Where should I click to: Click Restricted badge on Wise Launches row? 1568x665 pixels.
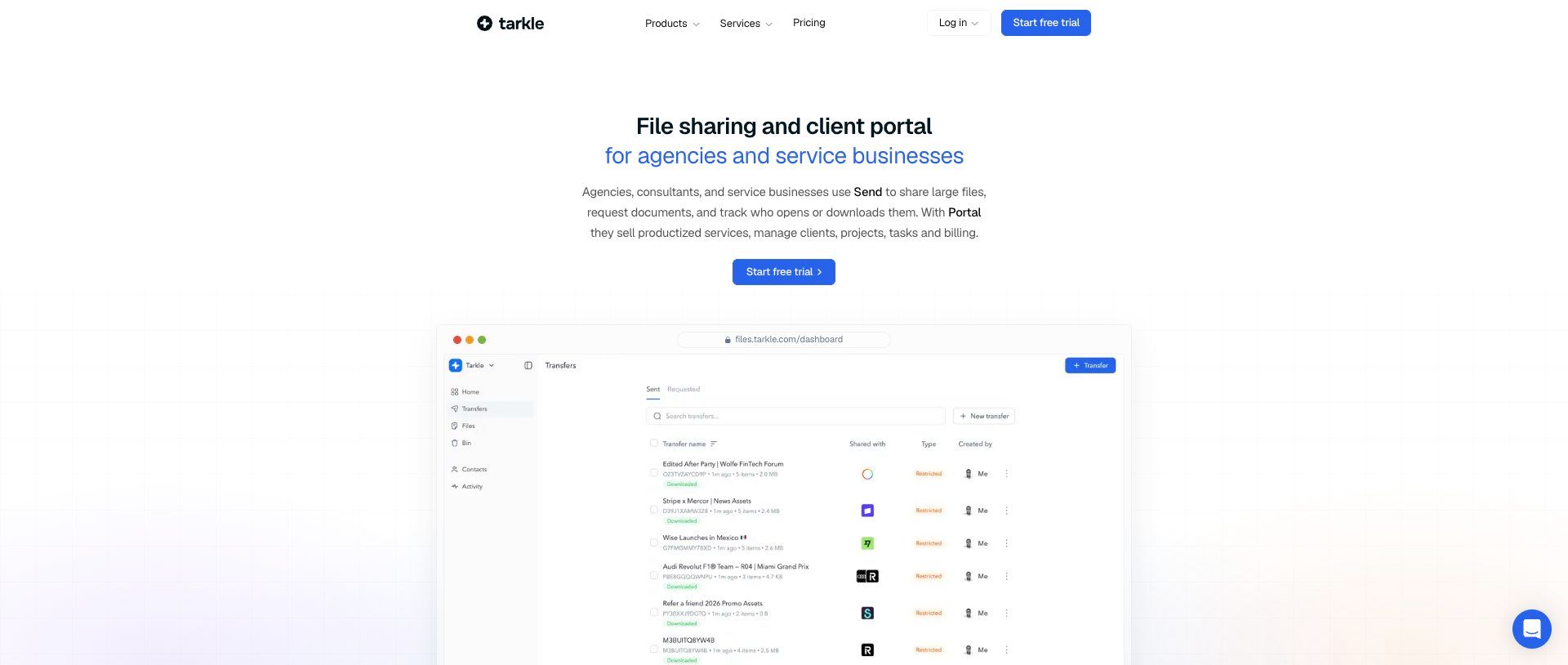[929, 543]
